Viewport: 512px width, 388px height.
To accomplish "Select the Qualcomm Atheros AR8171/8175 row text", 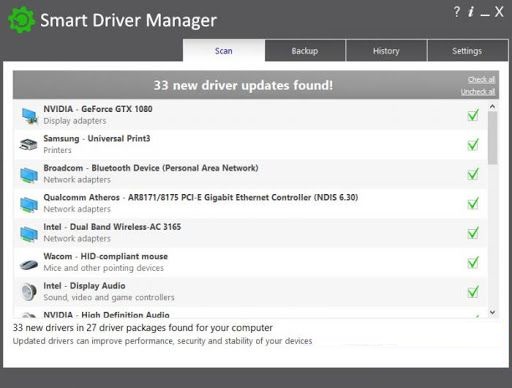I will [x=201, y=197].
